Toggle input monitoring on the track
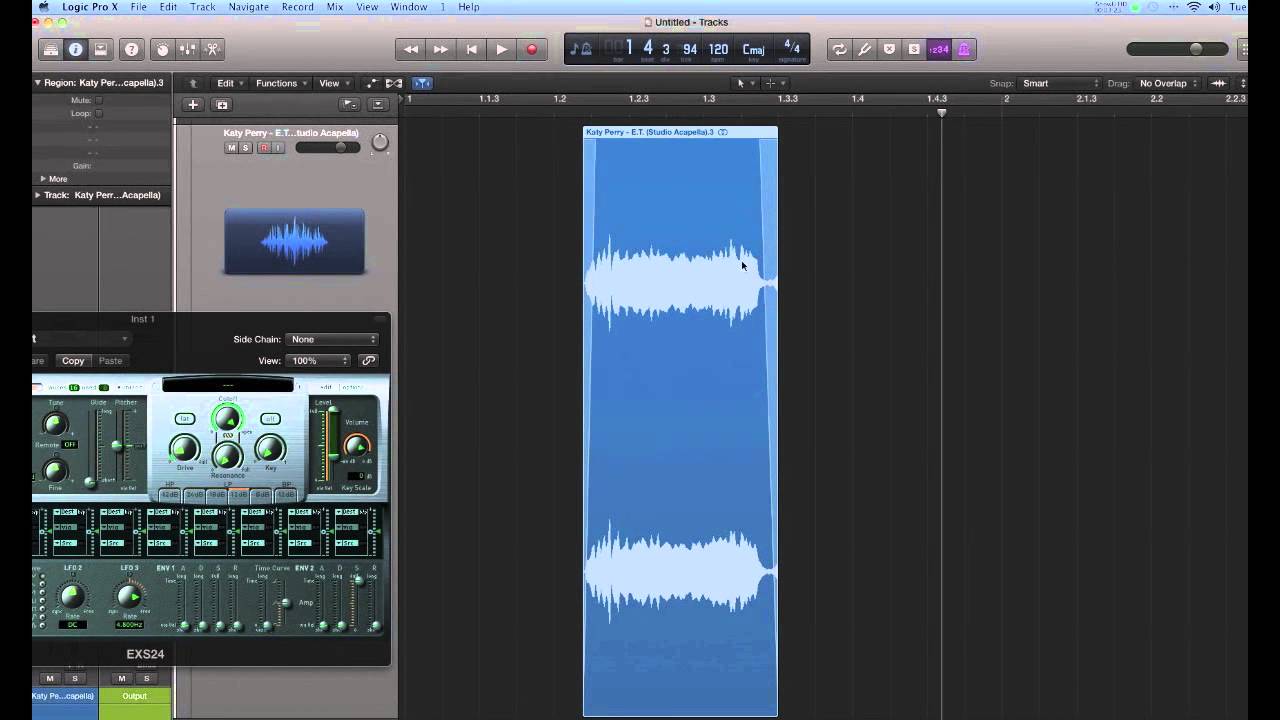 tap(278, 148)
